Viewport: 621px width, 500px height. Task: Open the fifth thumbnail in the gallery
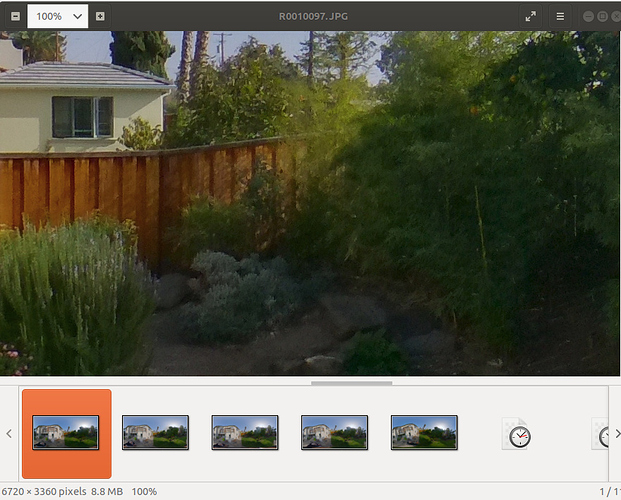pos(424,433)
